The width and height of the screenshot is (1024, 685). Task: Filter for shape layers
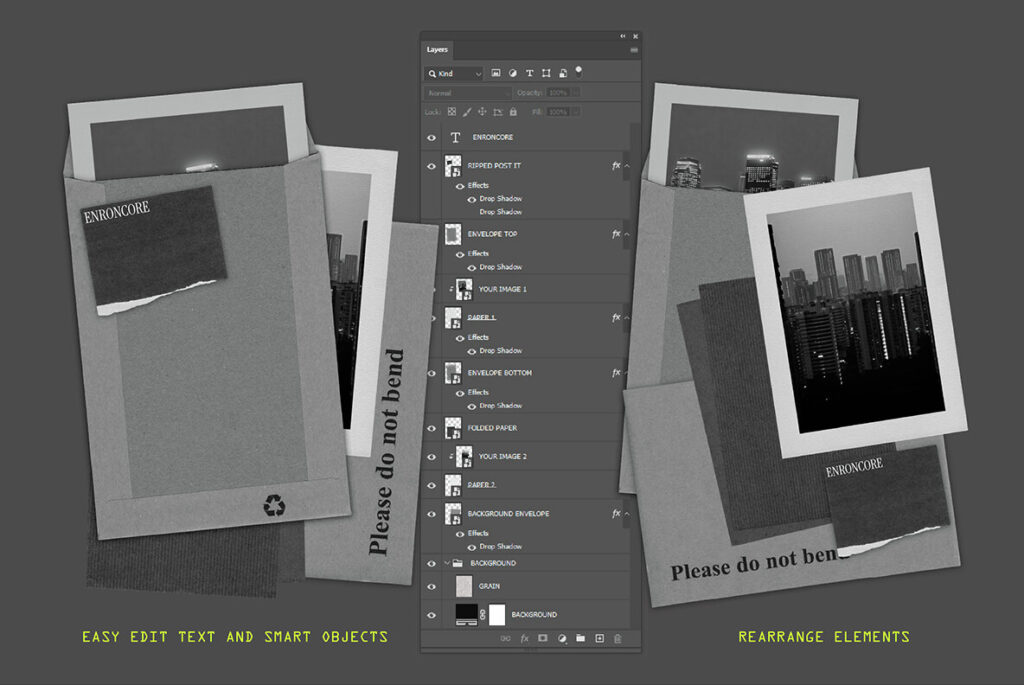coord(546,73)
